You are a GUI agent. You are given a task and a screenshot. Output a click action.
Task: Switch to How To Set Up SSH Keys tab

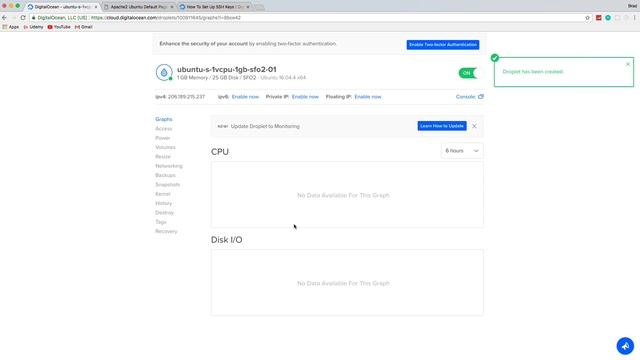pyautogui.click(x=215, y=7)
